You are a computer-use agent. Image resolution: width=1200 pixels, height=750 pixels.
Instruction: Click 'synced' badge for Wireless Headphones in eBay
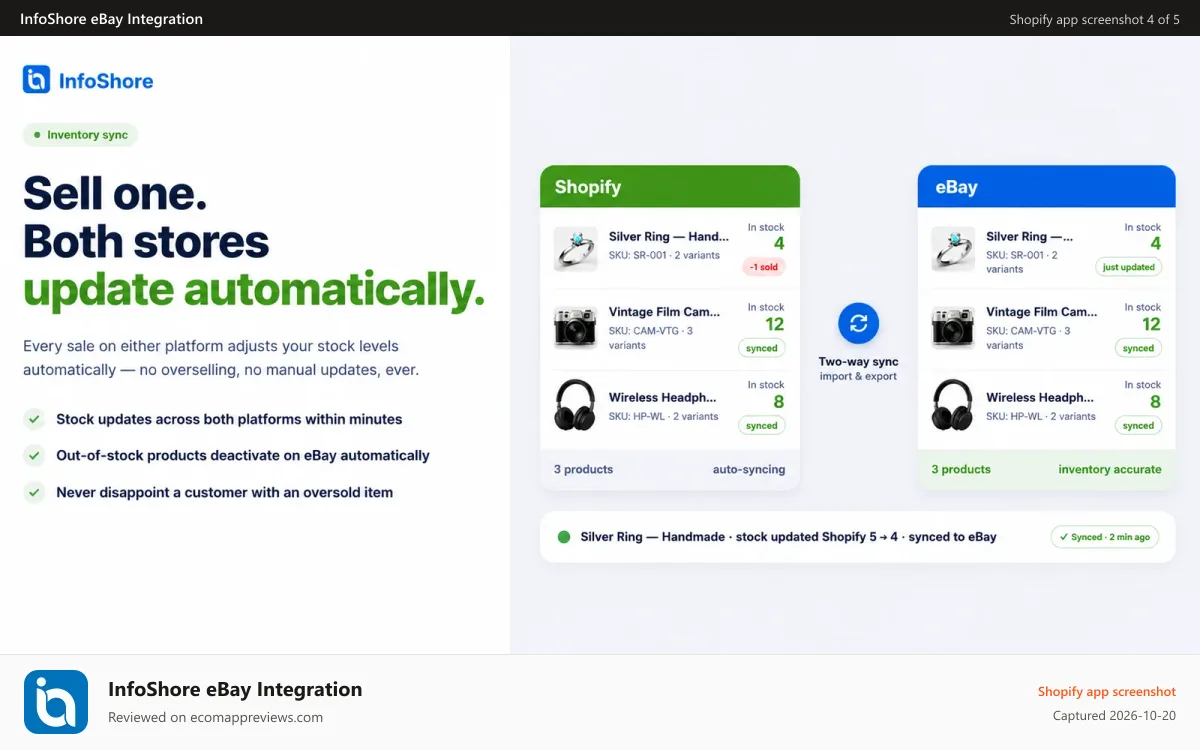click(x=1139, y=425)
